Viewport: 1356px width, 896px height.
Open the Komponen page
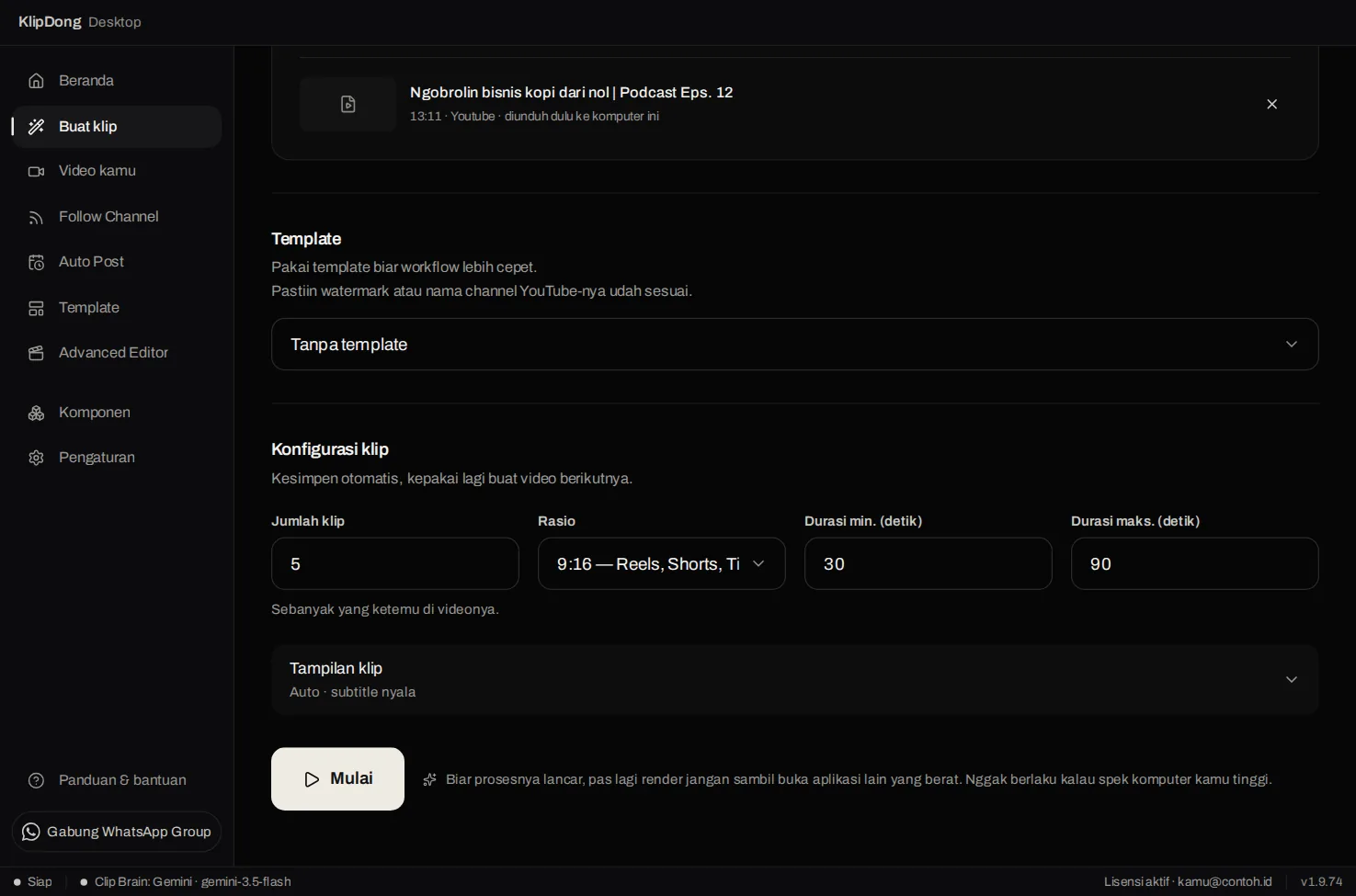[117, 413]
